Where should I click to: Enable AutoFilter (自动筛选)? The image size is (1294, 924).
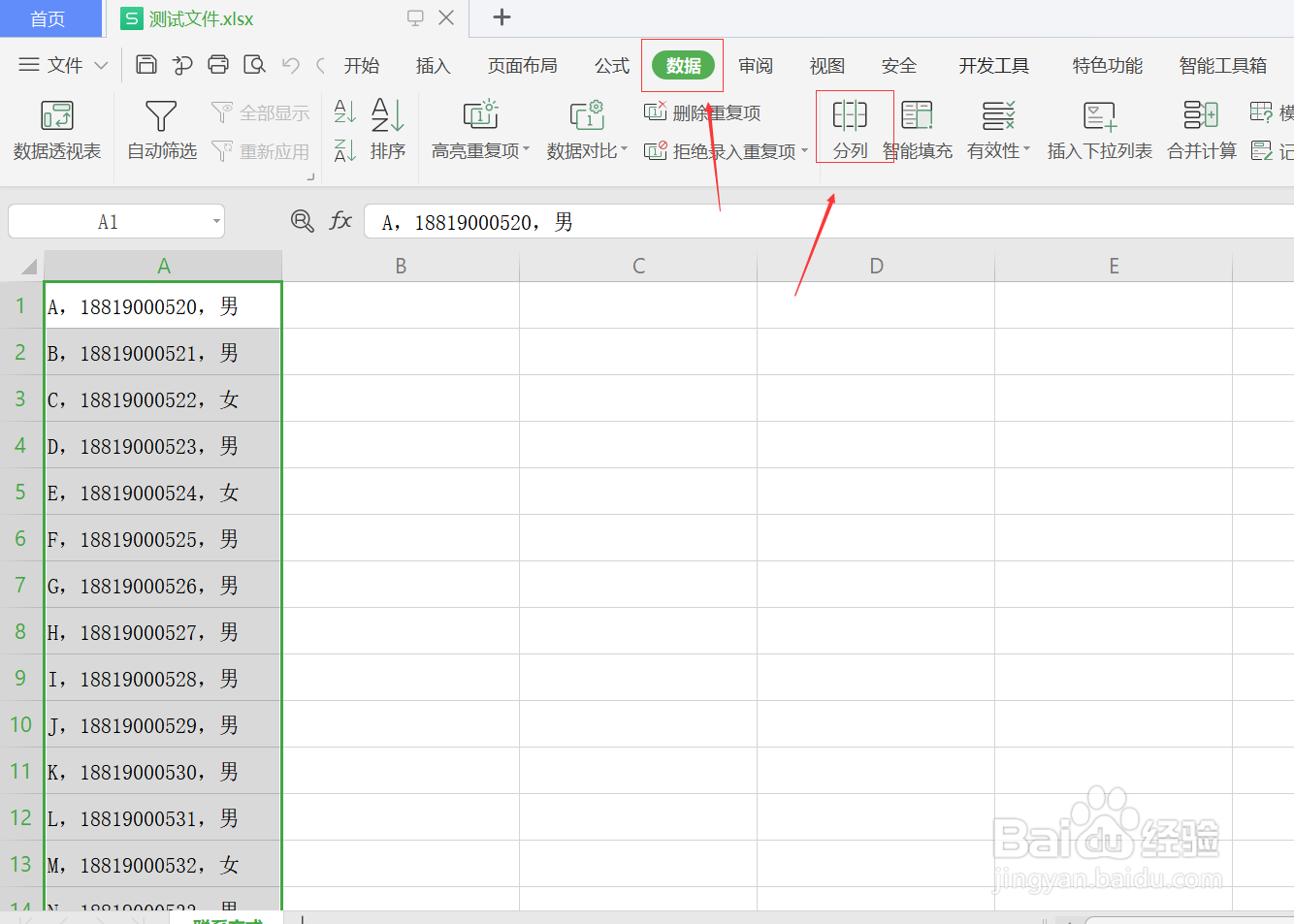point(162,130)
